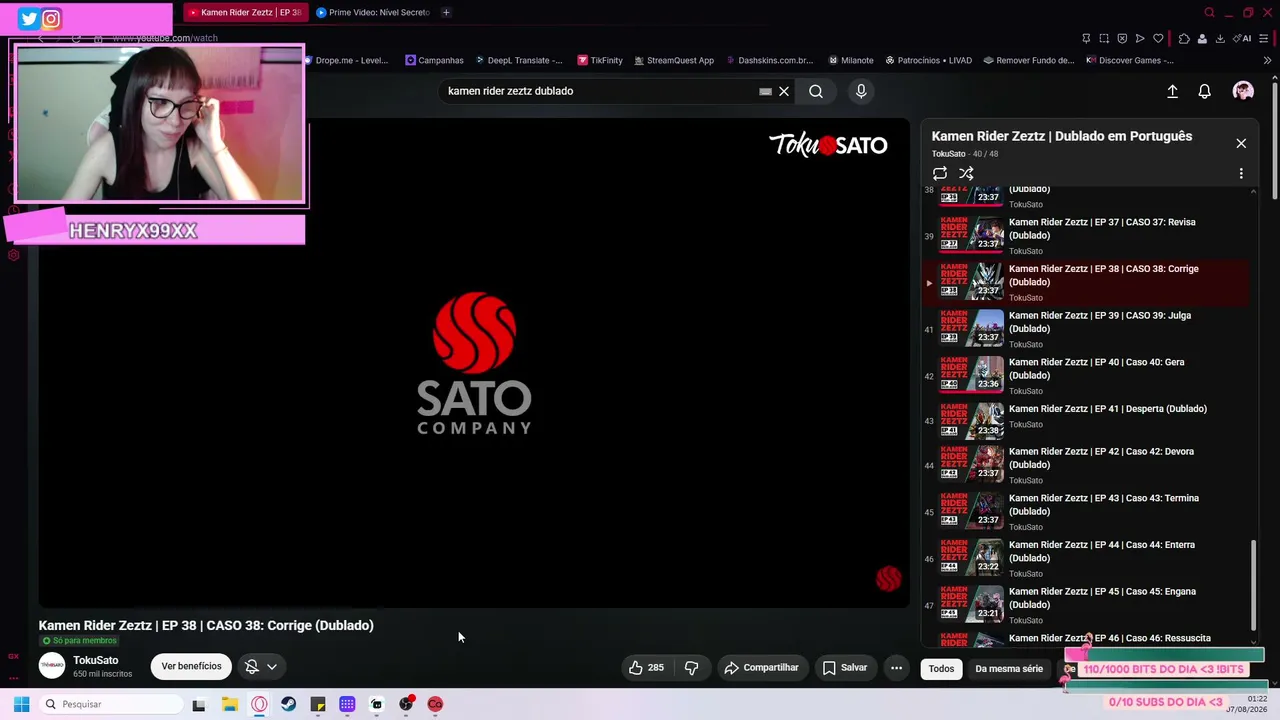Switch to Prime Video: Nível Secreto tab
The width and height of the screenshot is (1280, 720).
372,12
